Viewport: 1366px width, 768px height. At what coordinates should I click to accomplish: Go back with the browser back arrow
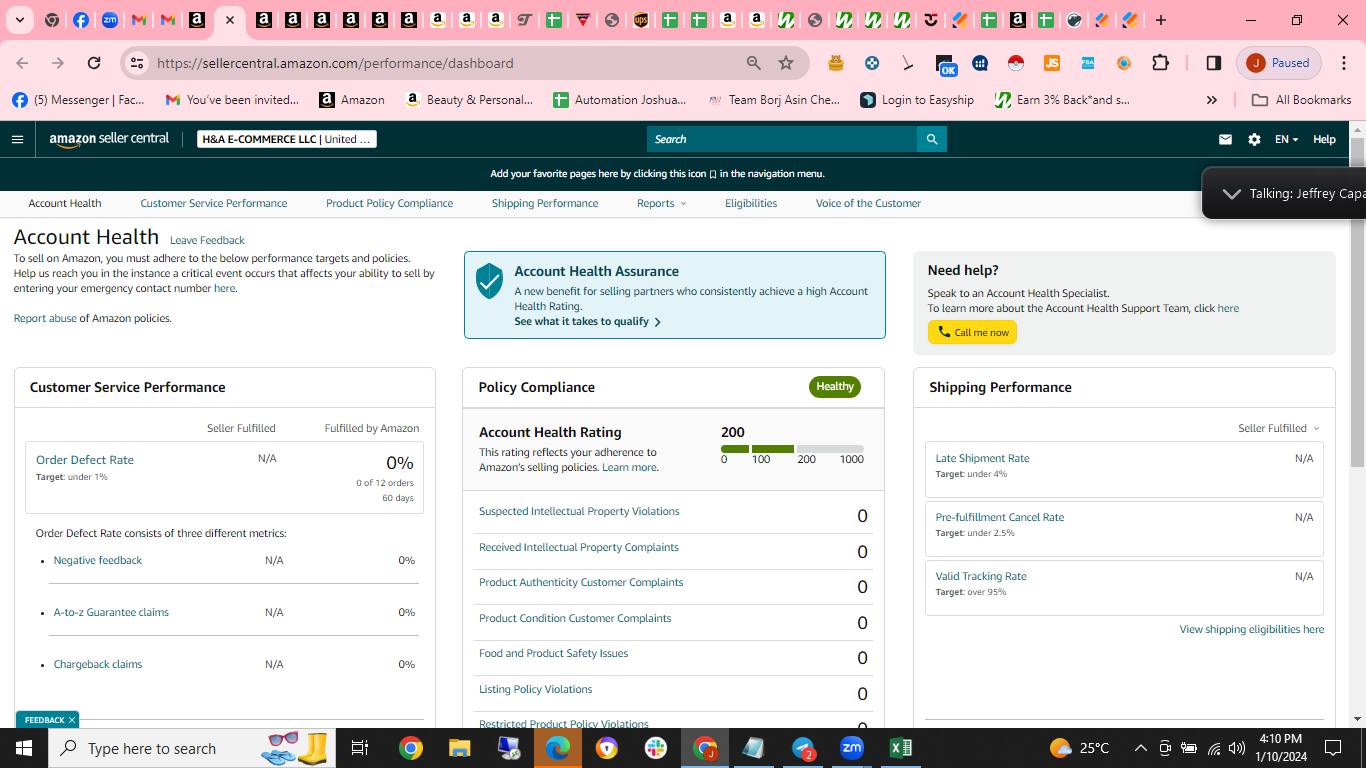23,63
